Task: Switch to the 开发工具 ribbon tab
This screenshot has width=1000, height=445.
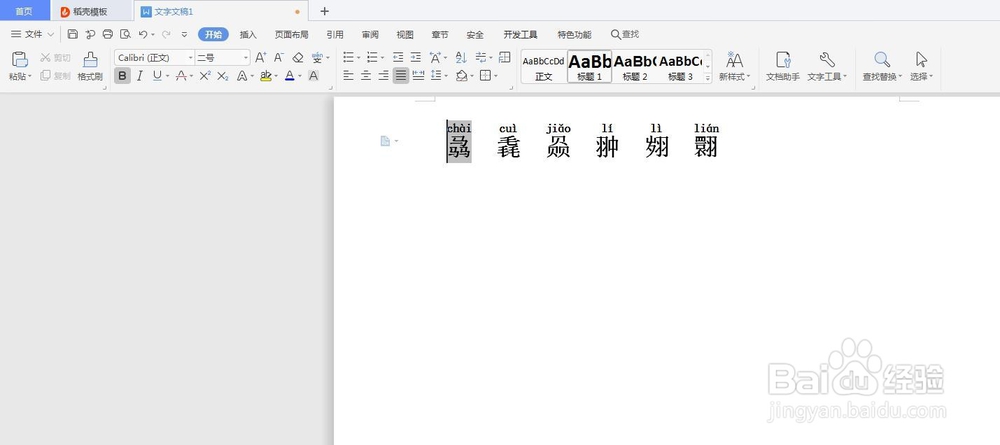Action: pos(520,34)
